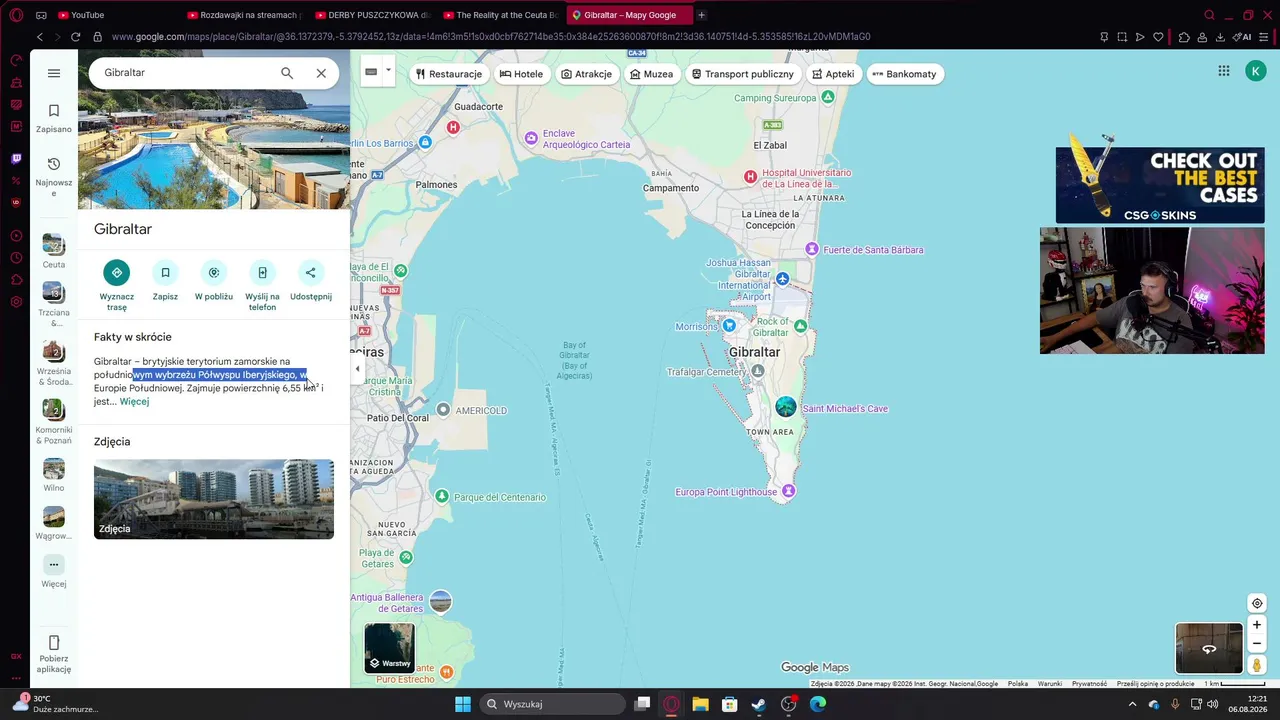Viewport: 1280px width, 720px height.
Task: Open Microsoft Edge from the taskbar
Action: pyautogui.click(x=818, y=704)
